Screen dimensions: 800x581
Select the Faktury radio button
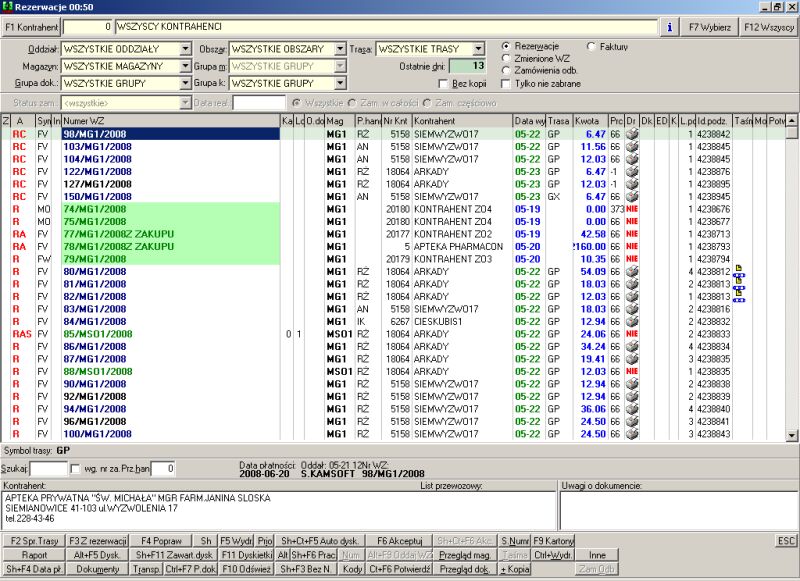click(593, 47)
